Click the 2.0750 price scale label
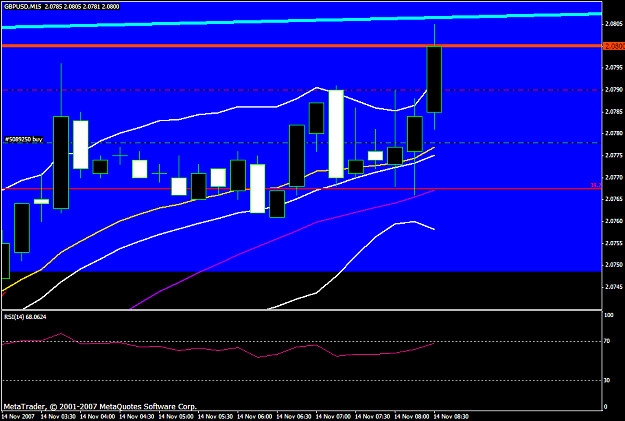625x421 pixels. click(614, 265)
